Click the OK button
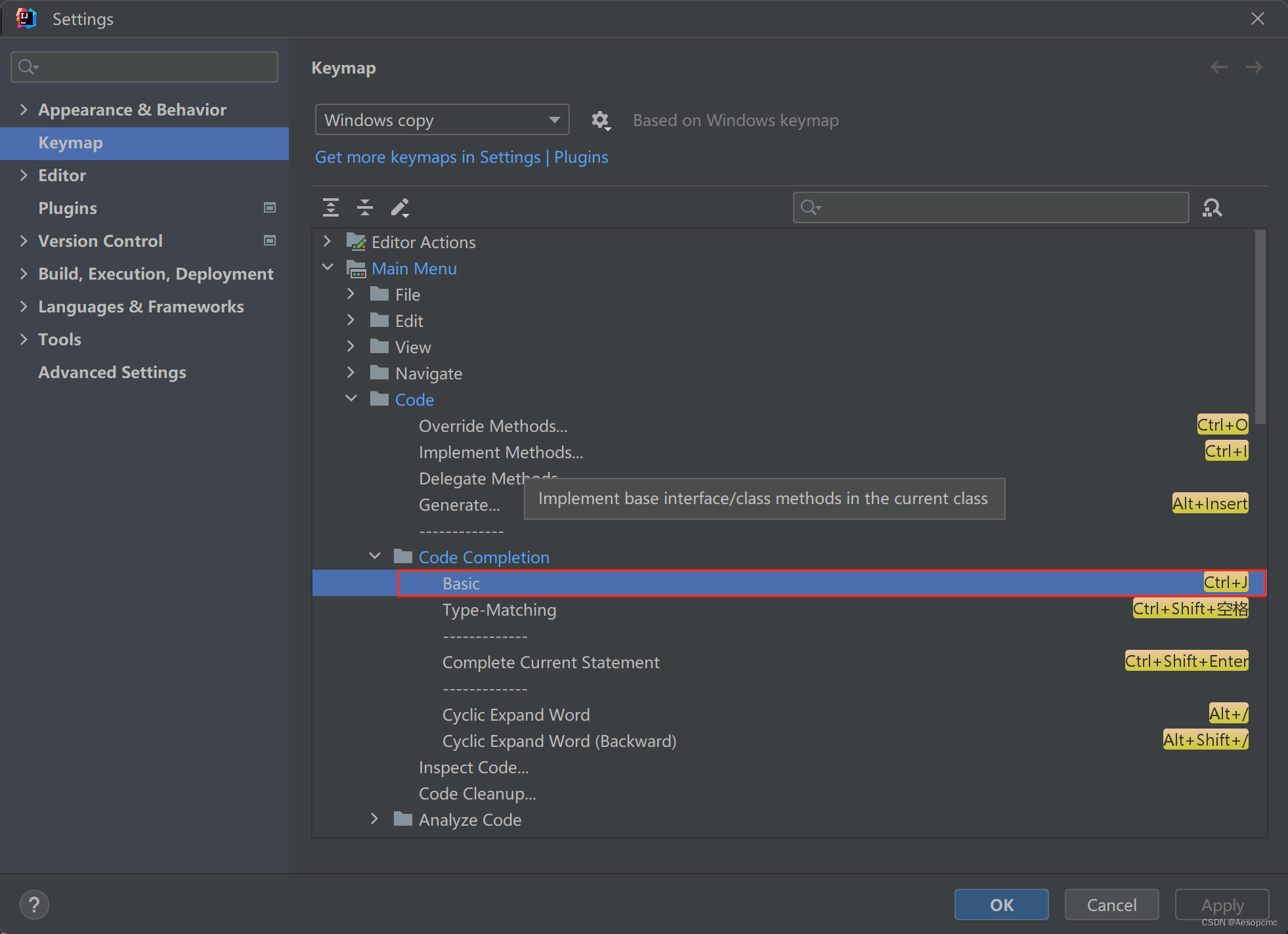This screenshot has height=934, width=1288. (x=1001, y=905)
